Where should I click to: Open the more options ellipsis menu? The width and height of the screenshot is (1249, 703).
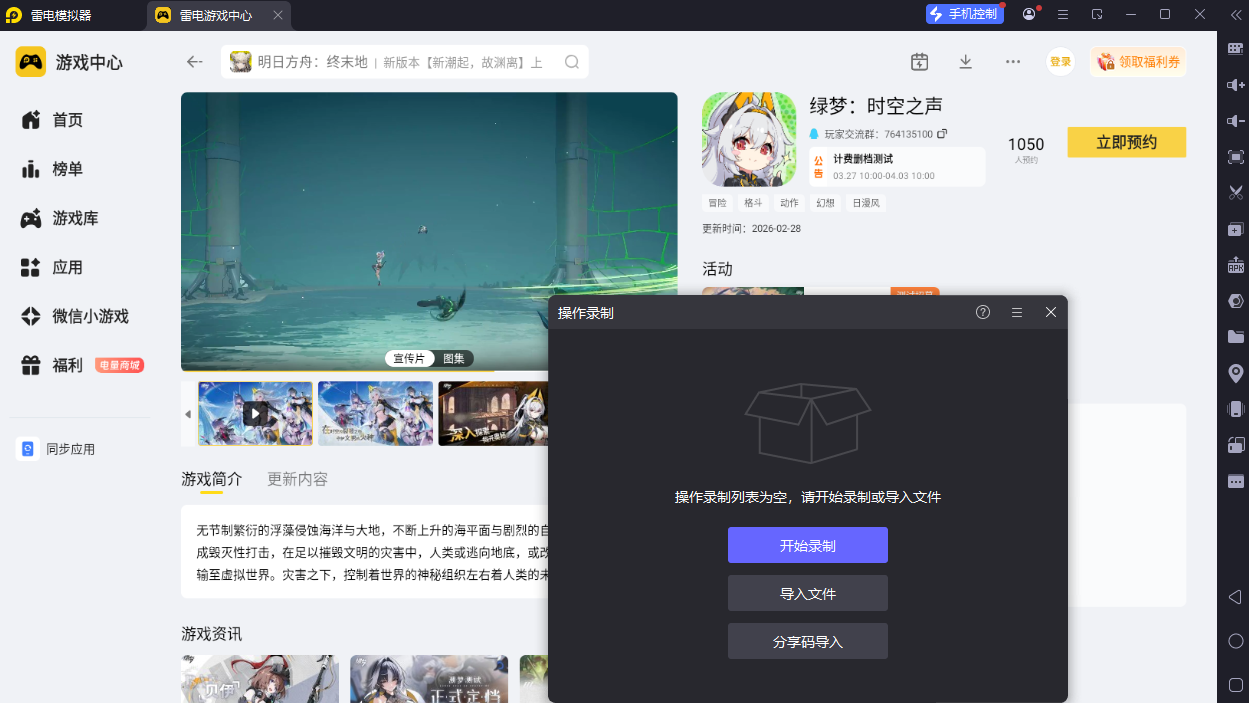pos(1012,62)
